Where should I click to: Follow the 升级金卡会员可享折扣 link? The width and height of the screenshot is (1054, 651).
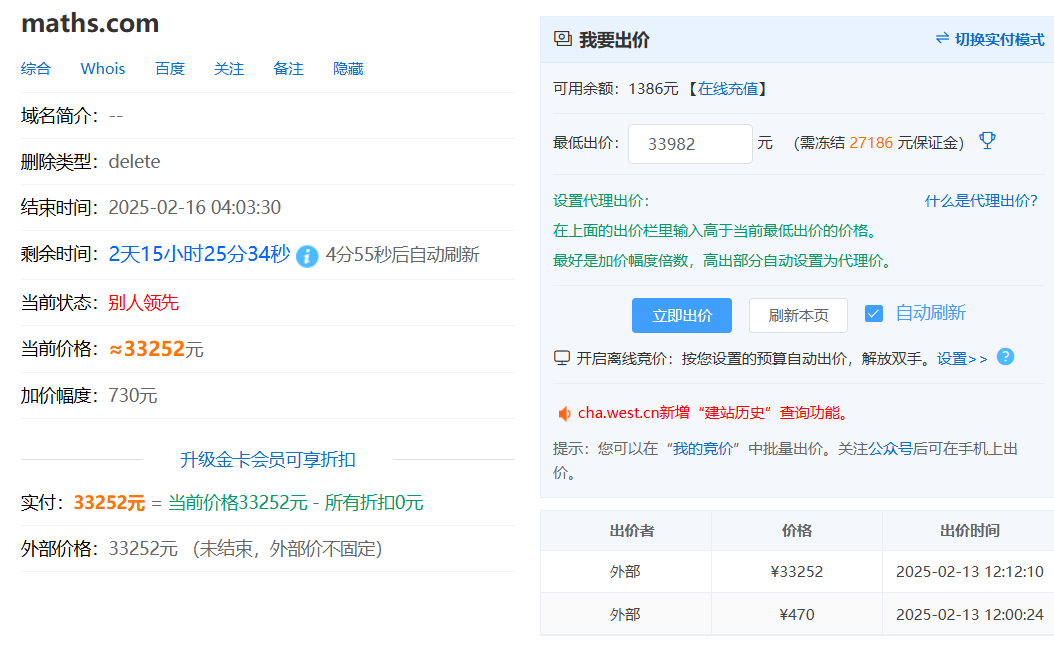[267, 460]
